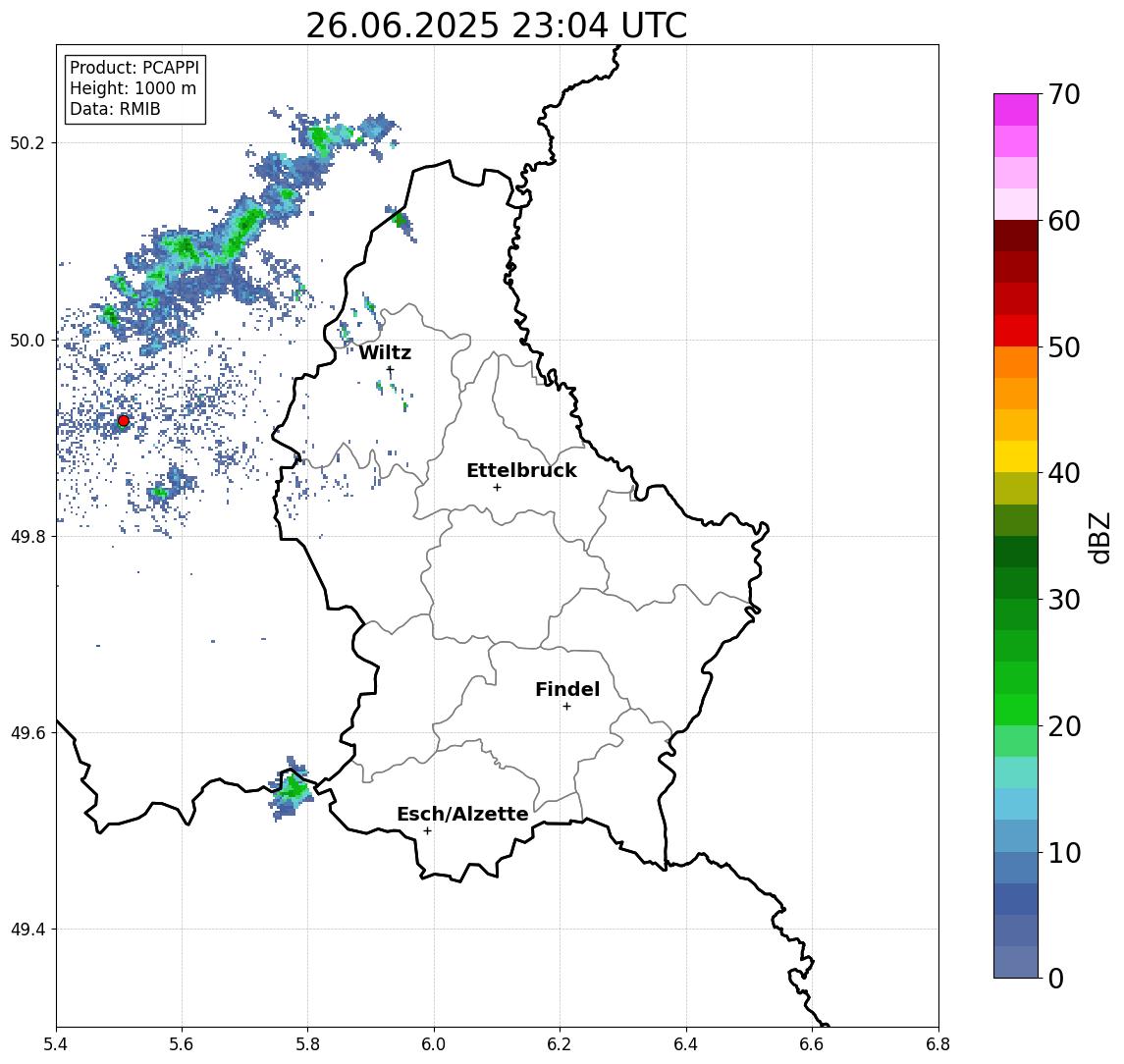Pick the slate blue colorbar swatch above 0
1124x1064 pixels.
coord(1016,962)
